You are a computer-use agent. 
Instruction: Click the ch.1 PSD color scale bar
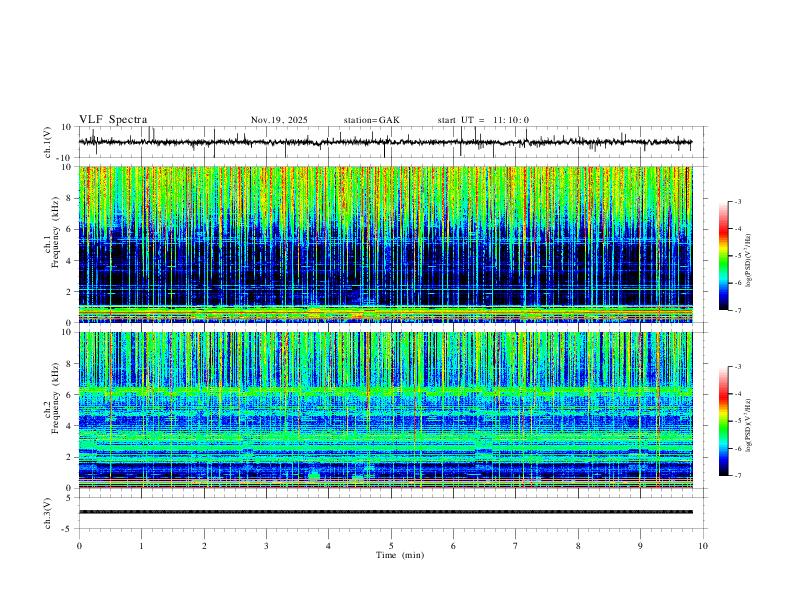(x=724, y=256)
